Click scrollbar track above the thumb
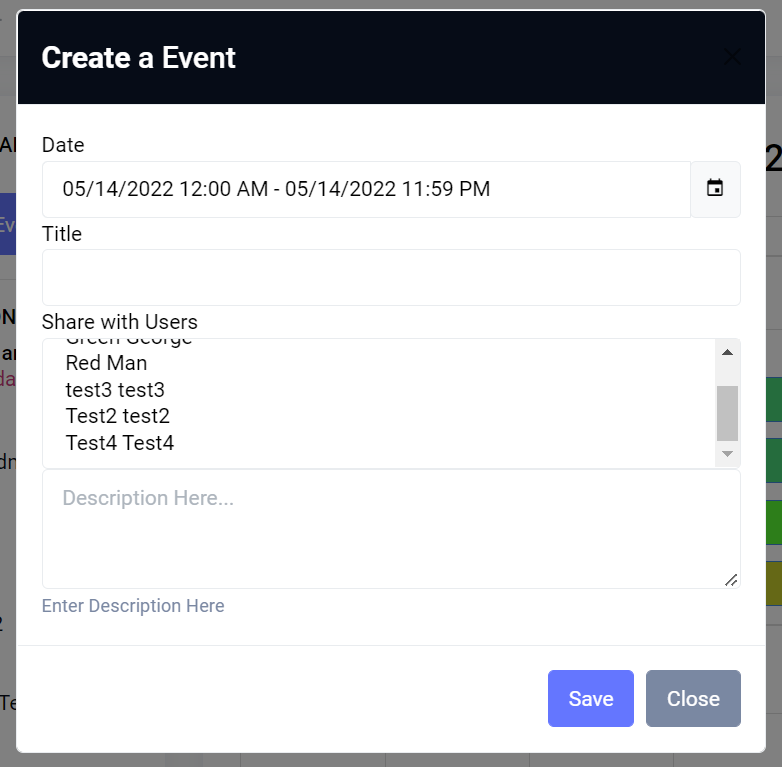The height and width of the screenshot is (767, 782). (x=727, y=373)
